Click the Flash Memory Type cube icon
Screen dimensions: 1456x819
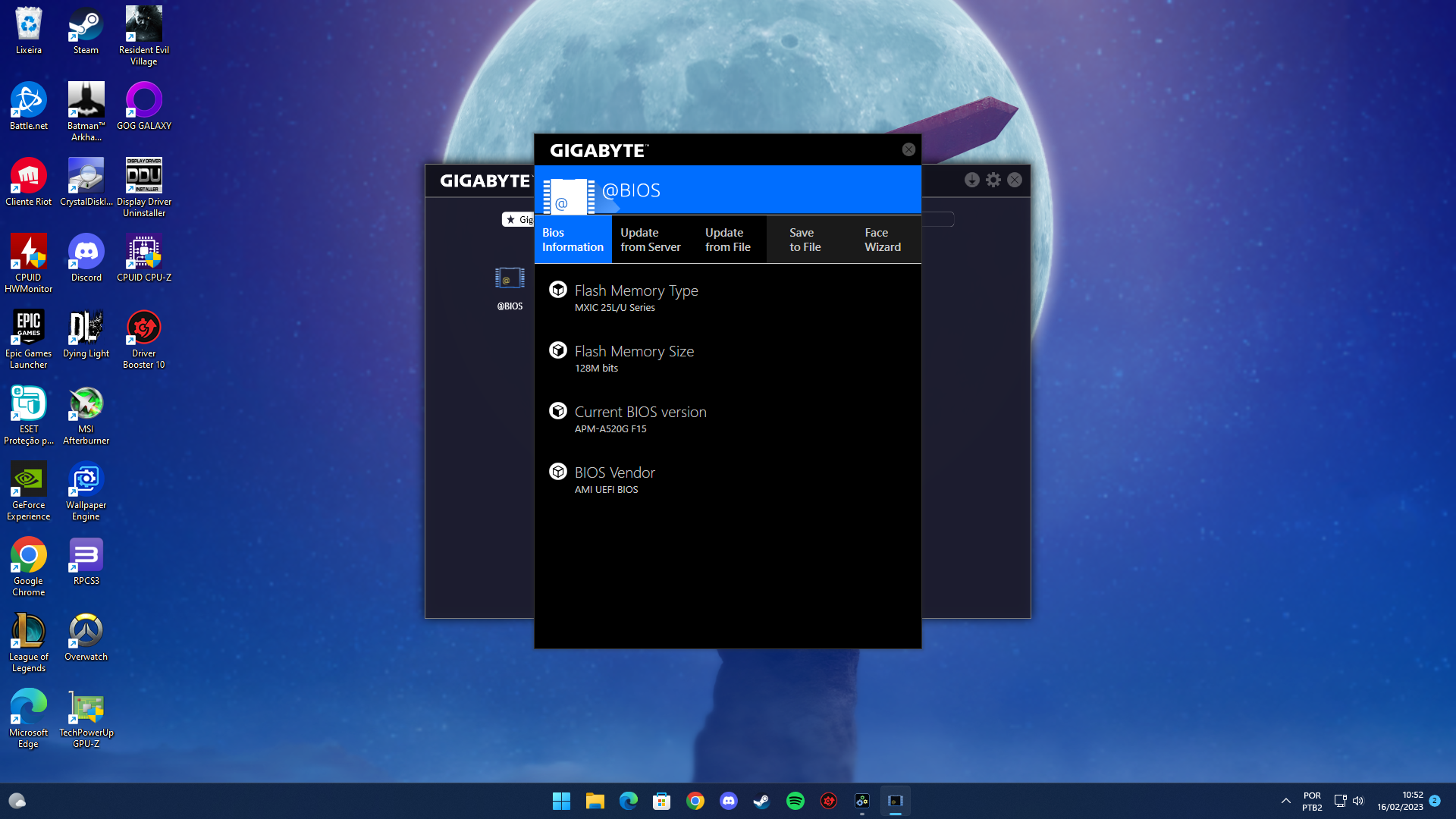pos(558,290)
